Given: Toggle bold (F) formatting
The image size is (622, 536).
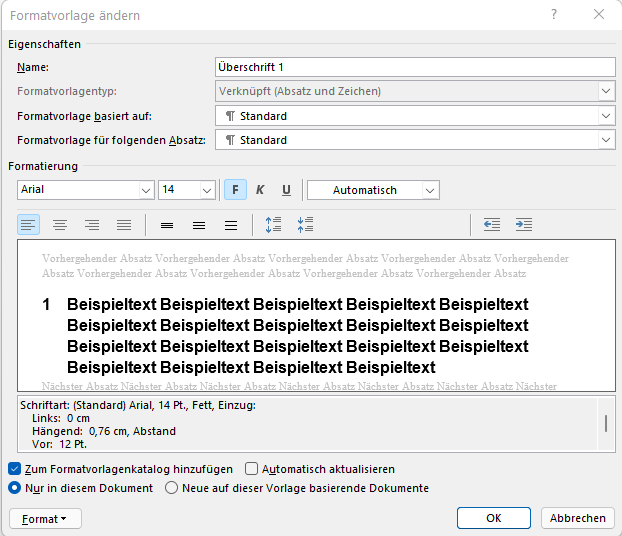Looking at the screenshot, I should [x=235, y=190].
